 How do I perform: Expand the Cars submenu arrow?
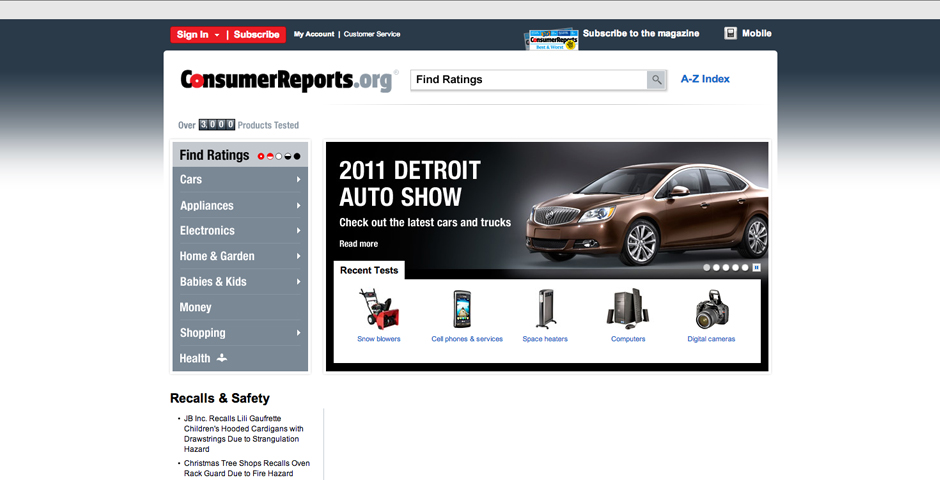coord(298,179)
